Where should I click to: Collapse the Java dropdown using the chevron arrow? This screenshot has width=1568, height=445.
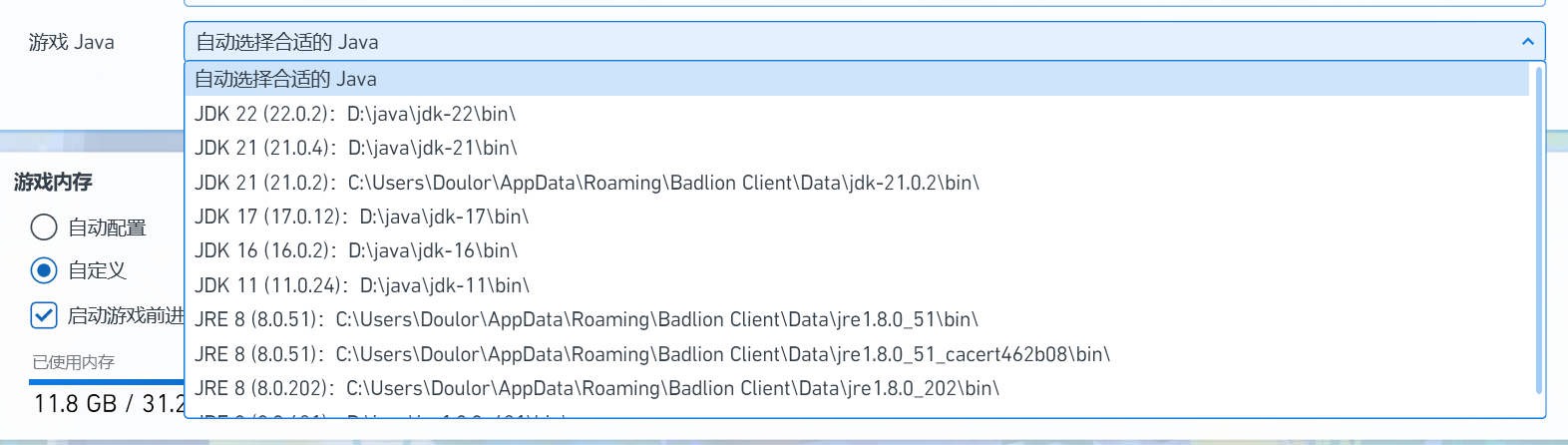coord(1526,42)
